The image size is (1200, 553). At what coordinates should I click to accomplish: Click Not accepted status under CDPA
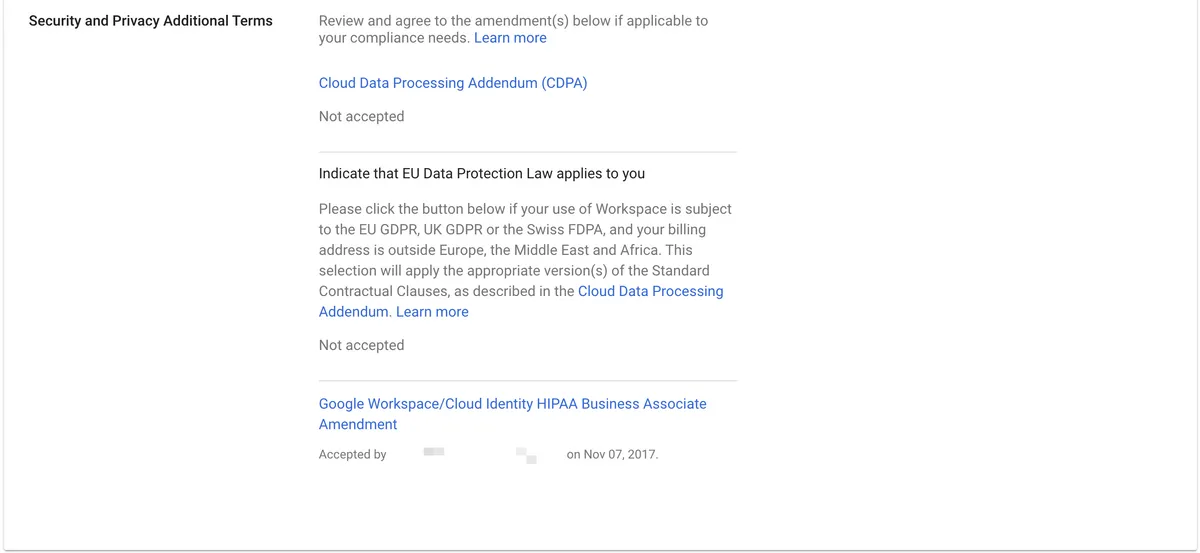(x=361, y=116)
